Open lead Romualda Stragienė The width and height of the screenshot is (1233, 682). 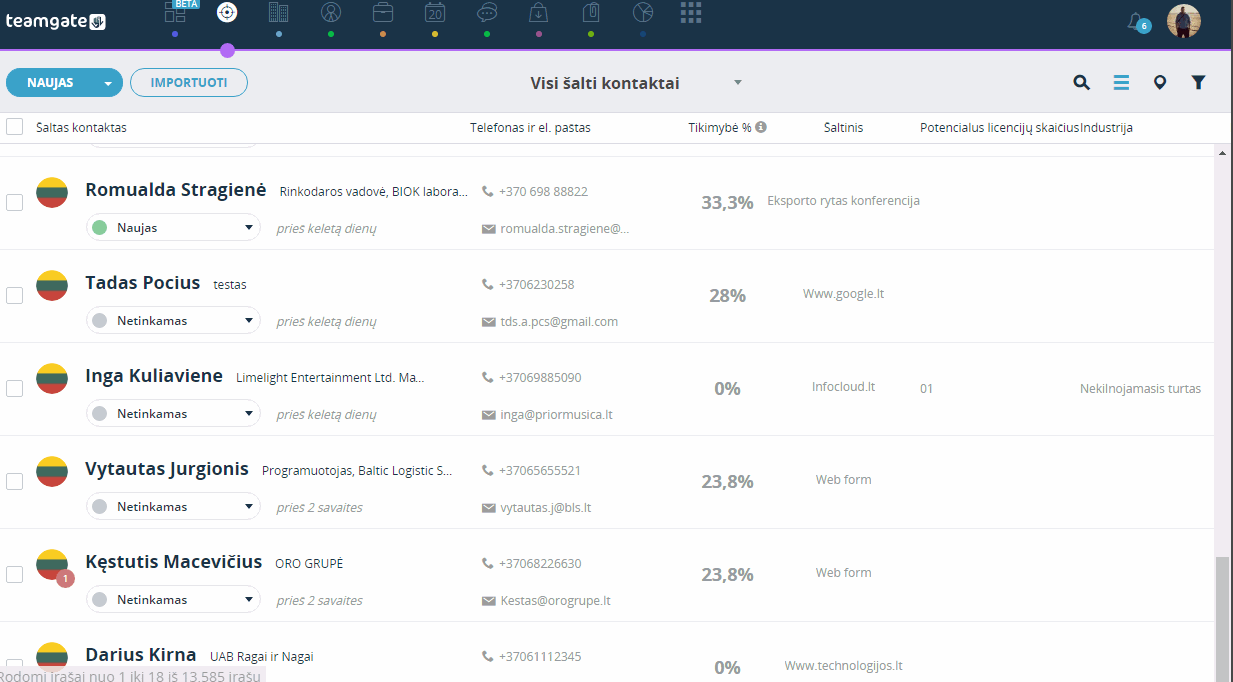(176, 190)
